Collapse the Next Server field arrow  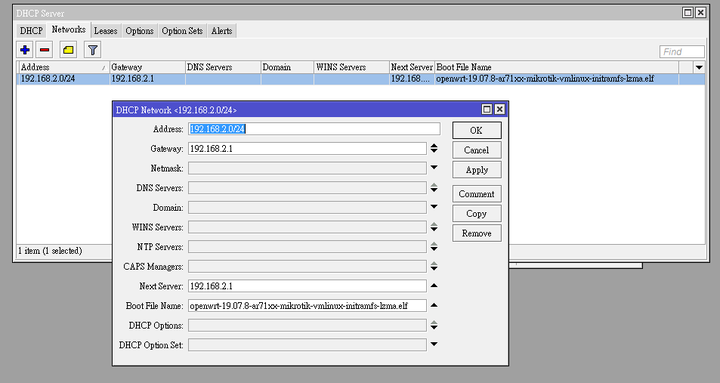coord(434,286)
